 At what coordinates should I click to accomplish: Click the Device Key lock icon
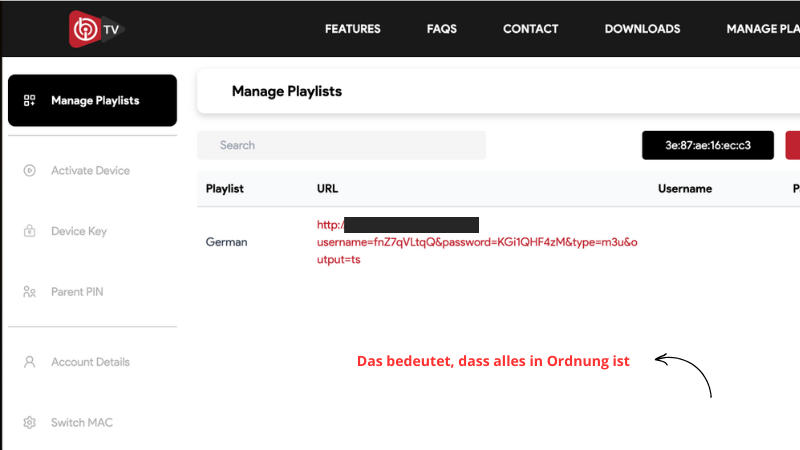coord(29,232)
